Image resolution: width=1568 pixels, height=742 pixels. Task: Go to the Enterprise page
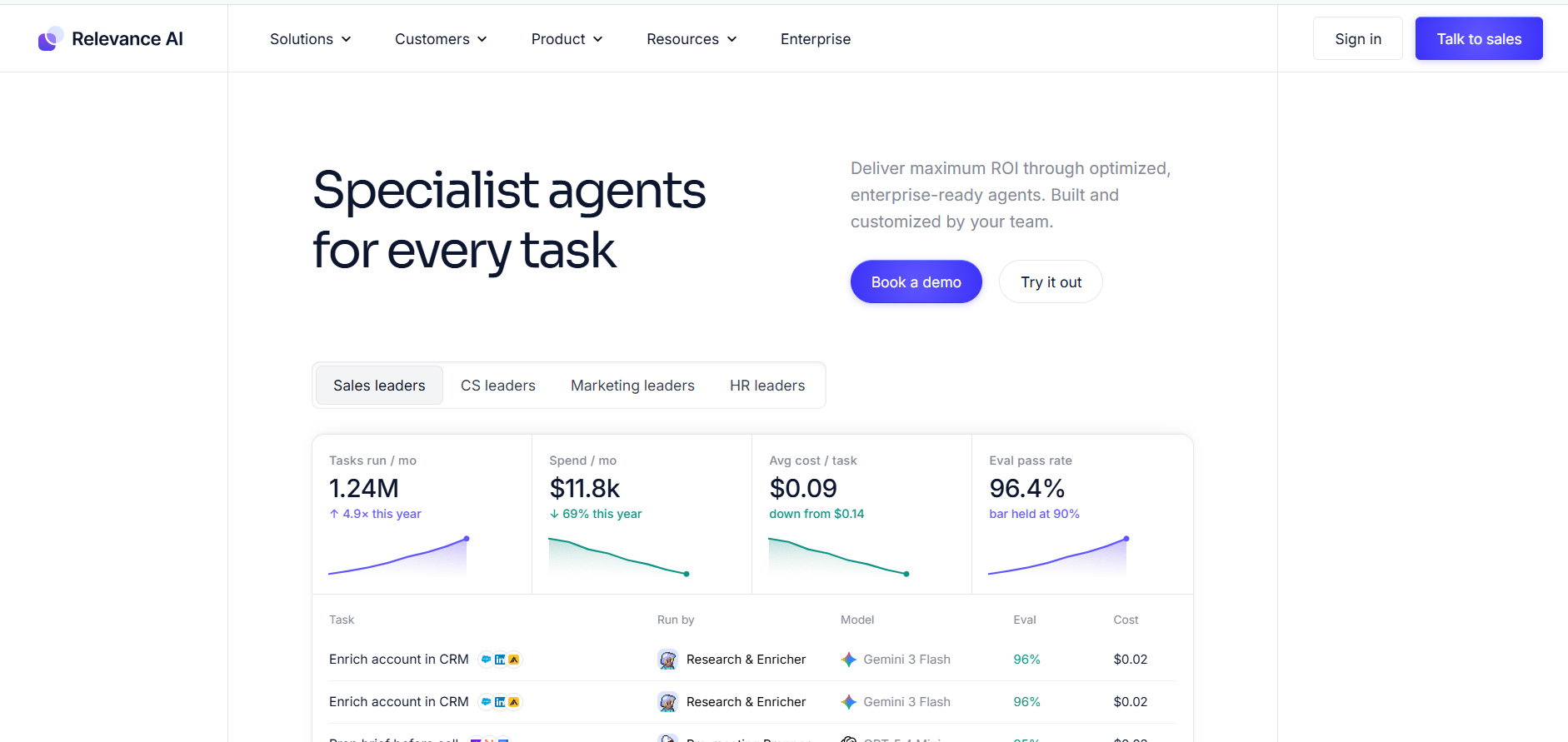point(816,39)
